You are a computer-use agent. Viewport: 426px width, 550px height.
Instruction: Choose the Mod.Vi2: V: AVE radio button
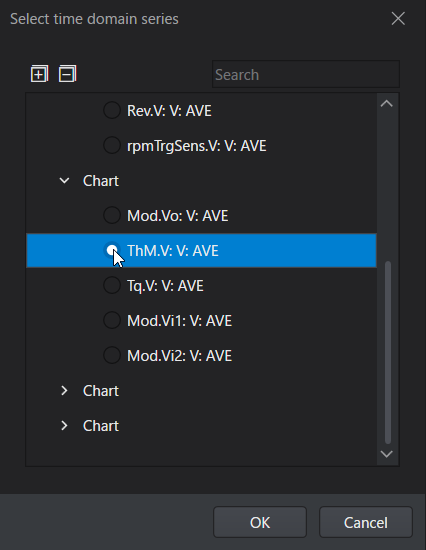pyautogui.click(x=112, y=355)
